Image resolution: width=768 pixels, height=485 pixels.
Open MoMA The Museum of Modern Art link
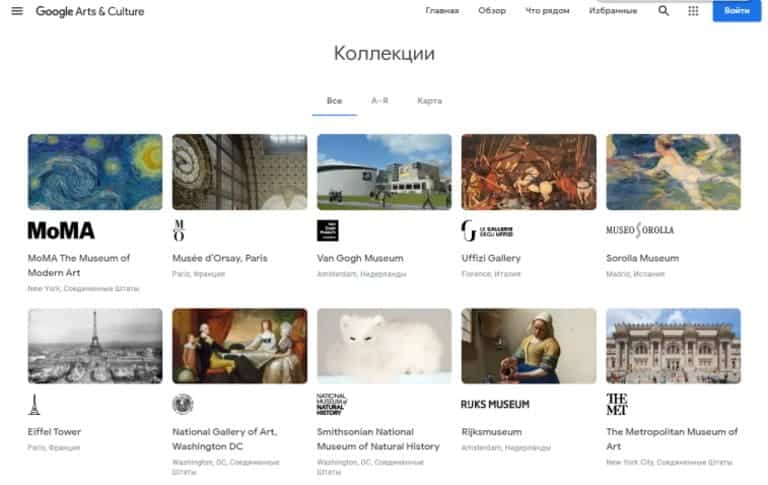point(79,265)
